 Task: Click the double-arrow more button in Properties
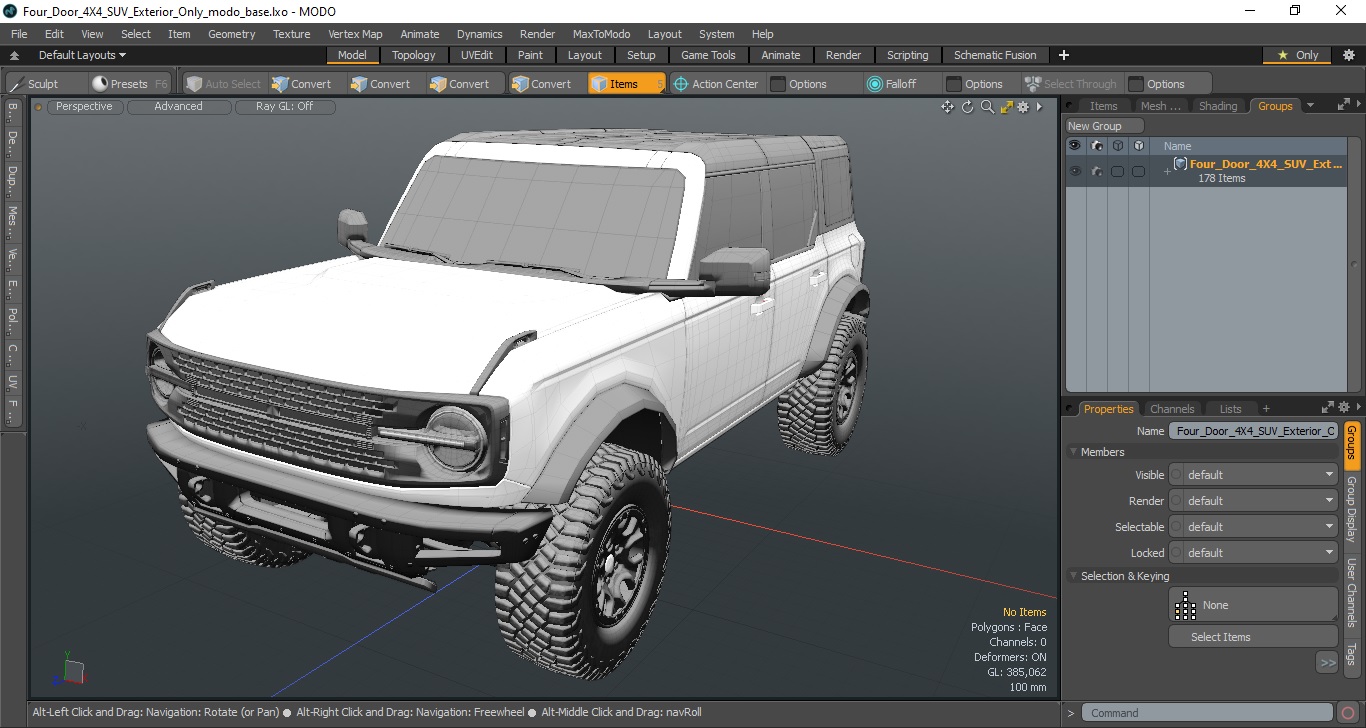click(1327, 662)
